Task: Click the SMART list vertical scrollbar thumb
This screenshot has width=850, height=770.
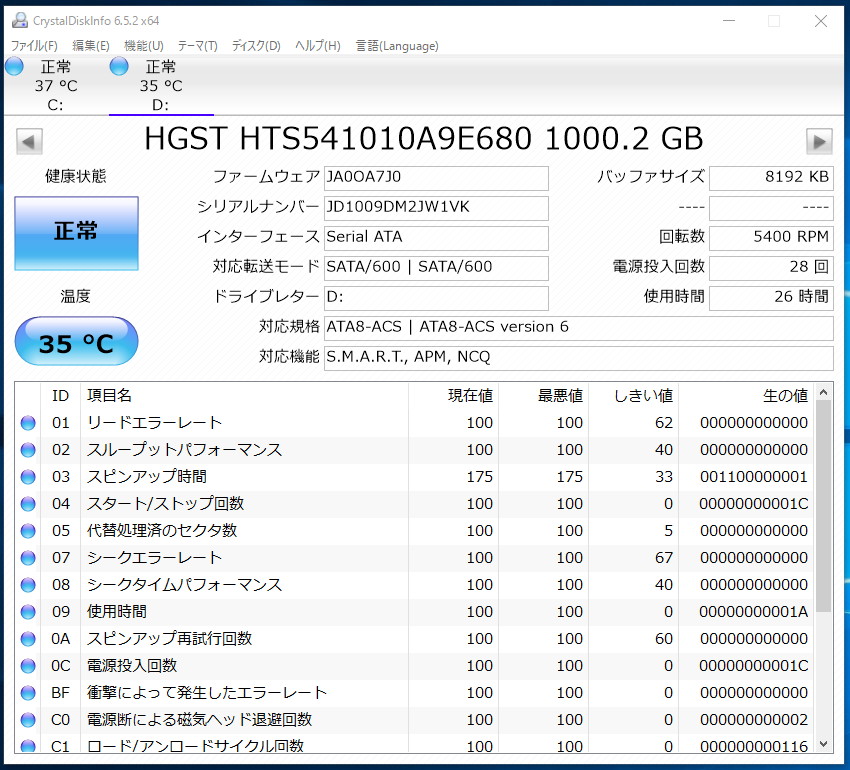Action: click(823, 506)
